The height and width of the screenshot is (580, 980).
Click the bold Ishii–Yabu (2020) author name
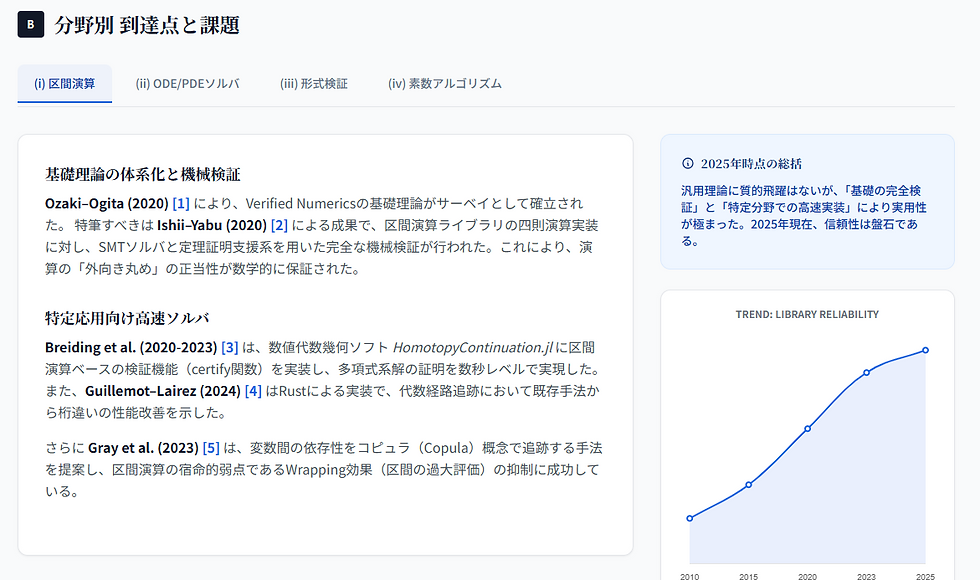211,226
